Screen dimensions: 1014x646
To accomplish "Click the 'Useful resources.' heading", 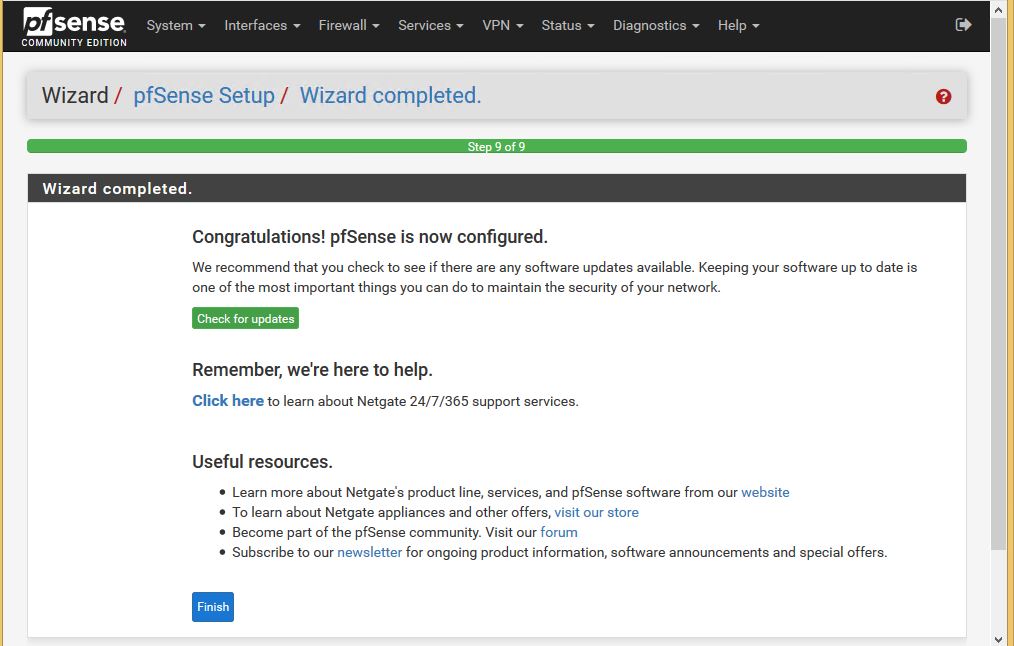I will click(x=263, y=462).
